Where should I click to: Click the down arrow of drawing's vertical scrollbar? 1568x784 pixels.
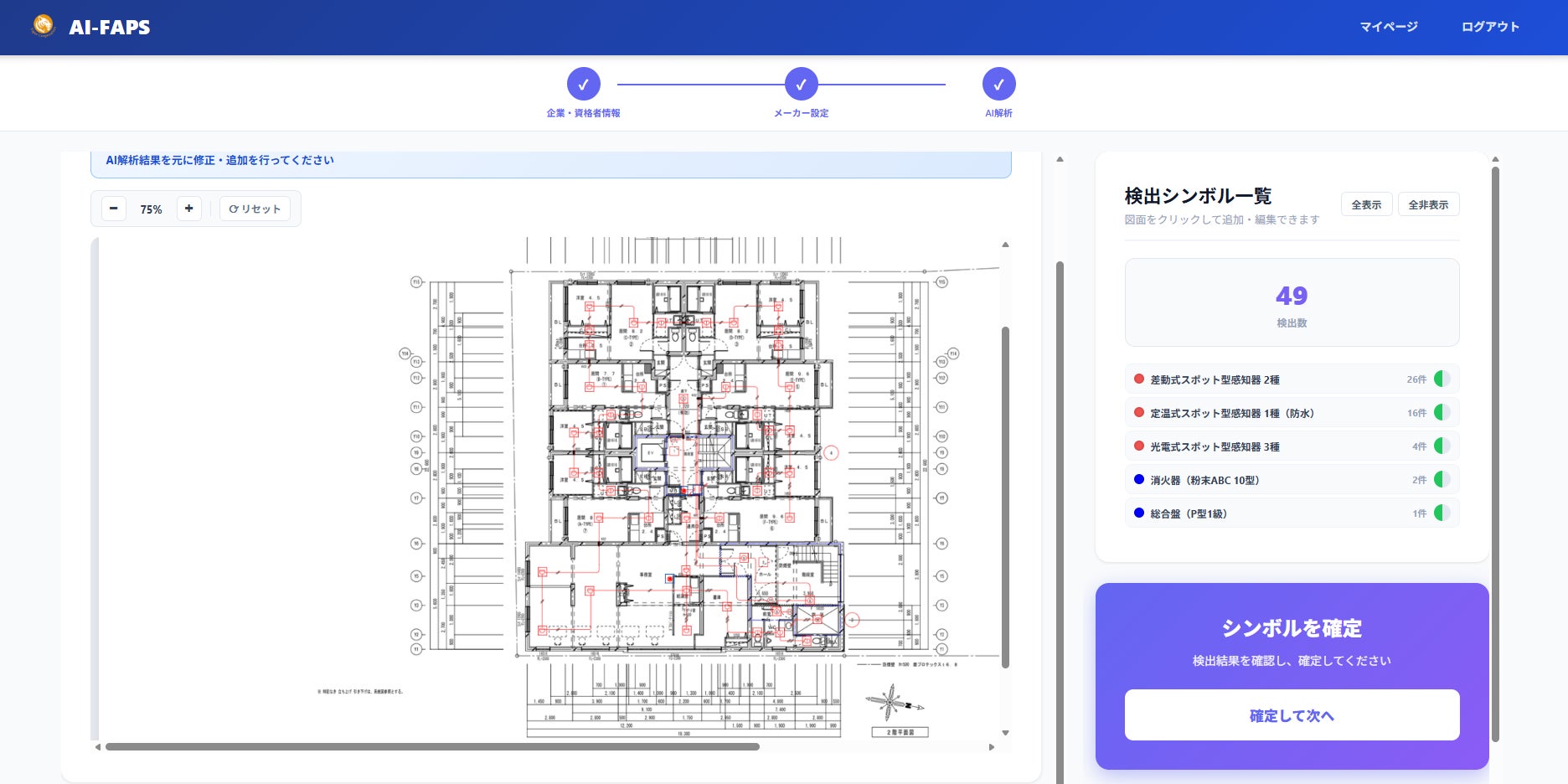[x=1005, y=733]
